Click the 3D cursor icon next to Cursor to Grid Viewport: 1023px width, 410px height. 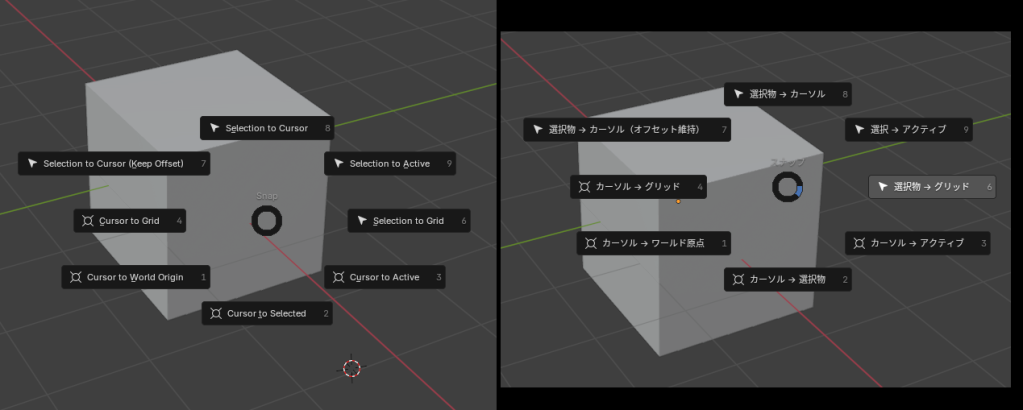87,221
